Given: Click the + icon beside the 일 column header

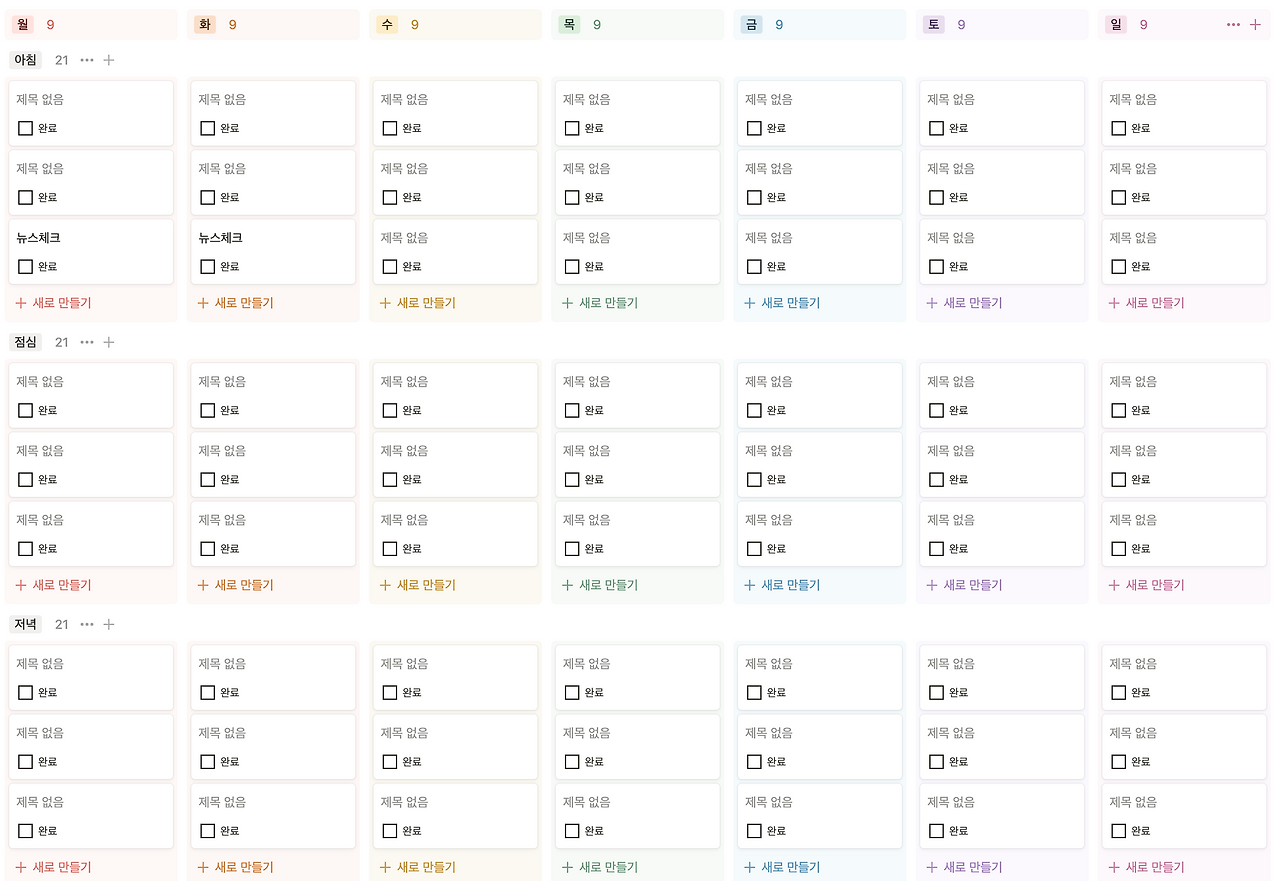Looking at the screenshot, I should click(x=1256, y=23).
